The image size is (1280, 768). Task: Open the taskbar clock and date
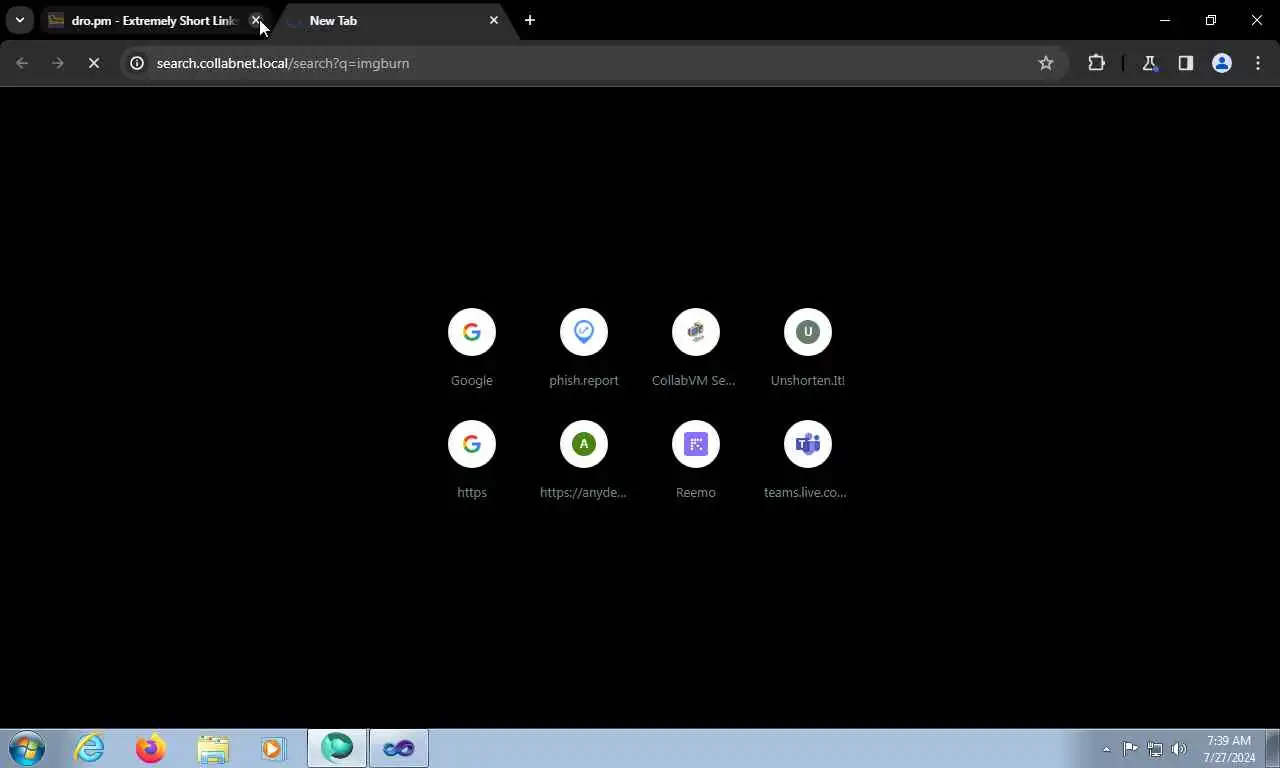click(x=1229, y=749)
